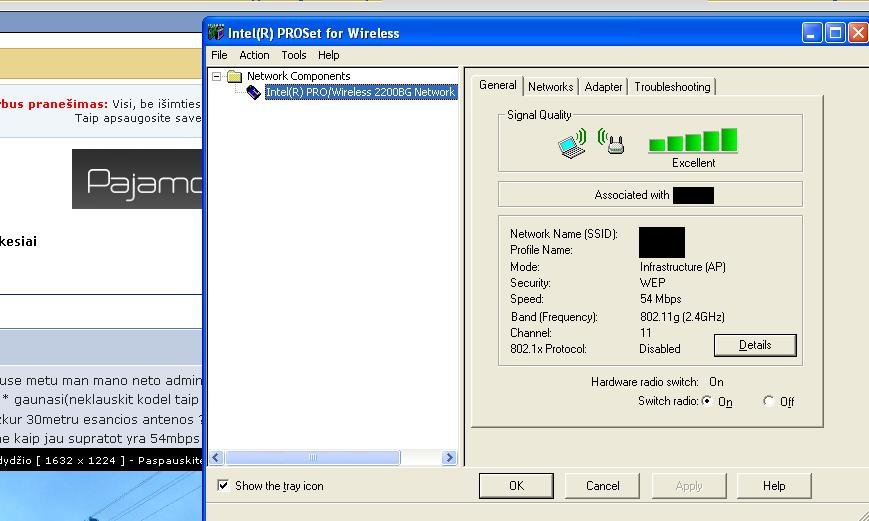The height and width of the screenshot is (521, 869).
Task: Click the tree scrollbar right arrow
Action: (449, 457)
